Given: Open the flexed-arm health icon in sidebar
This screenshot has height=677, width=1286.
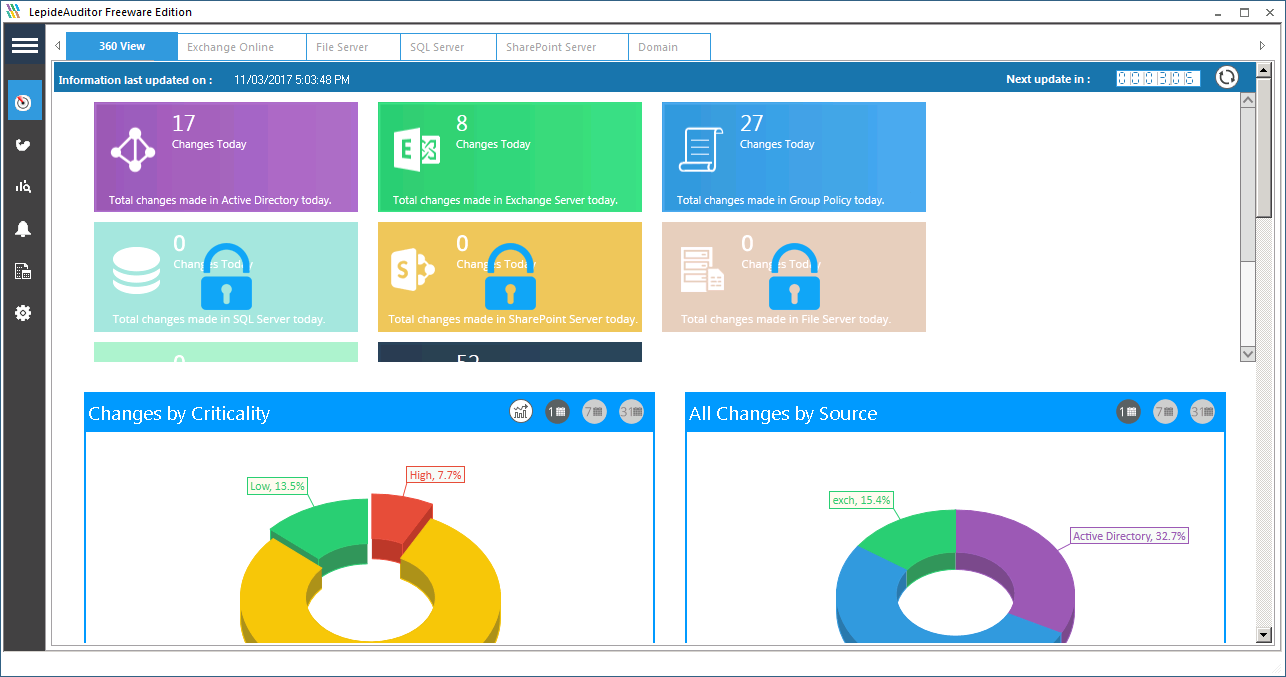Looking at the screenshot, I should (24, 145).
